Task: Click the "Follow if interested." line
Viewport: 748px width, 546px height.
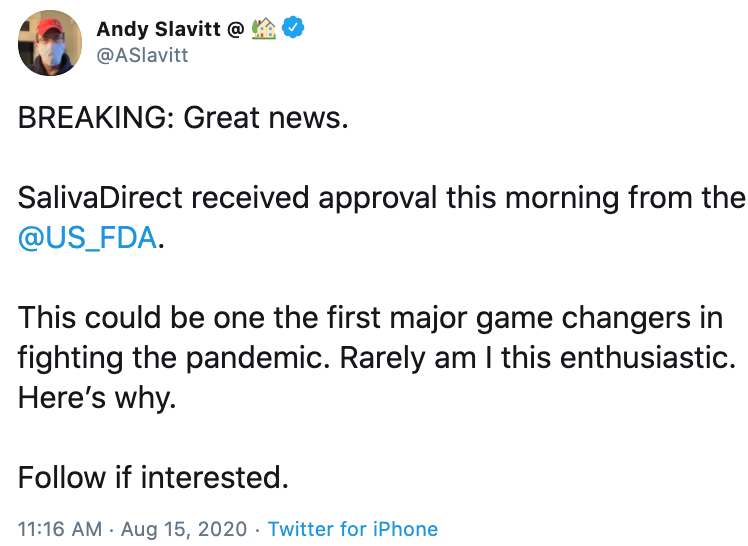Action: pyautogui.click(x=152, y=478)
